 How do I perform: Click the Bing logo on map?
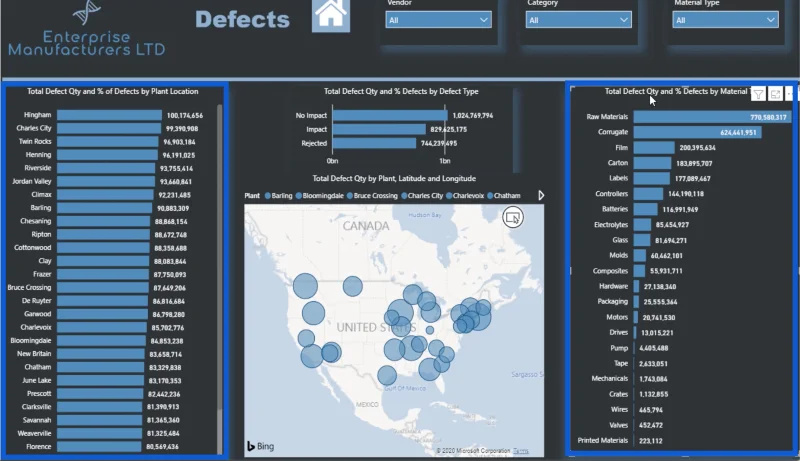pos(261,446)
